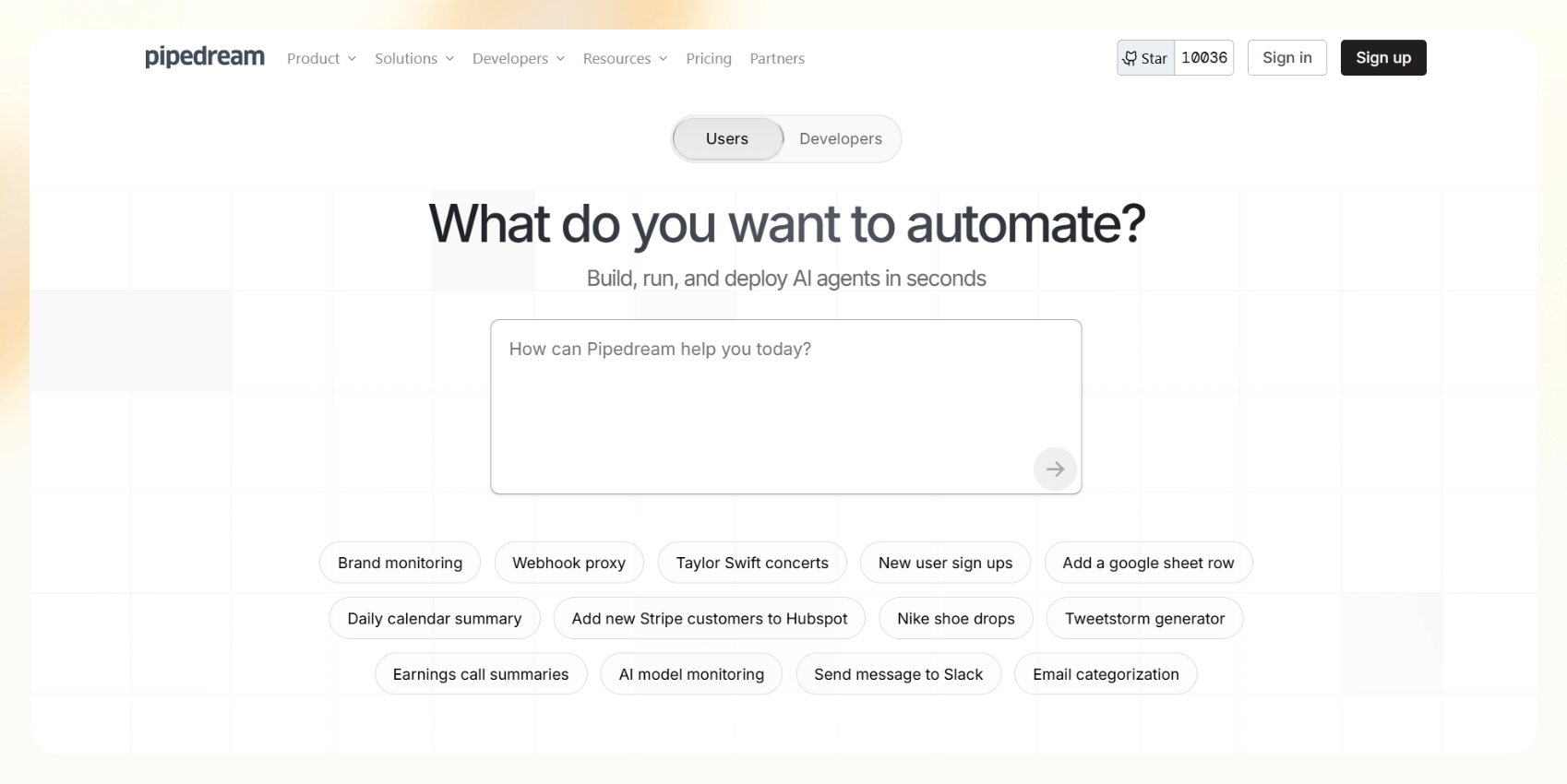Switch to the Developers toggle option
The image size is (1567, 784).
[841, 139]
